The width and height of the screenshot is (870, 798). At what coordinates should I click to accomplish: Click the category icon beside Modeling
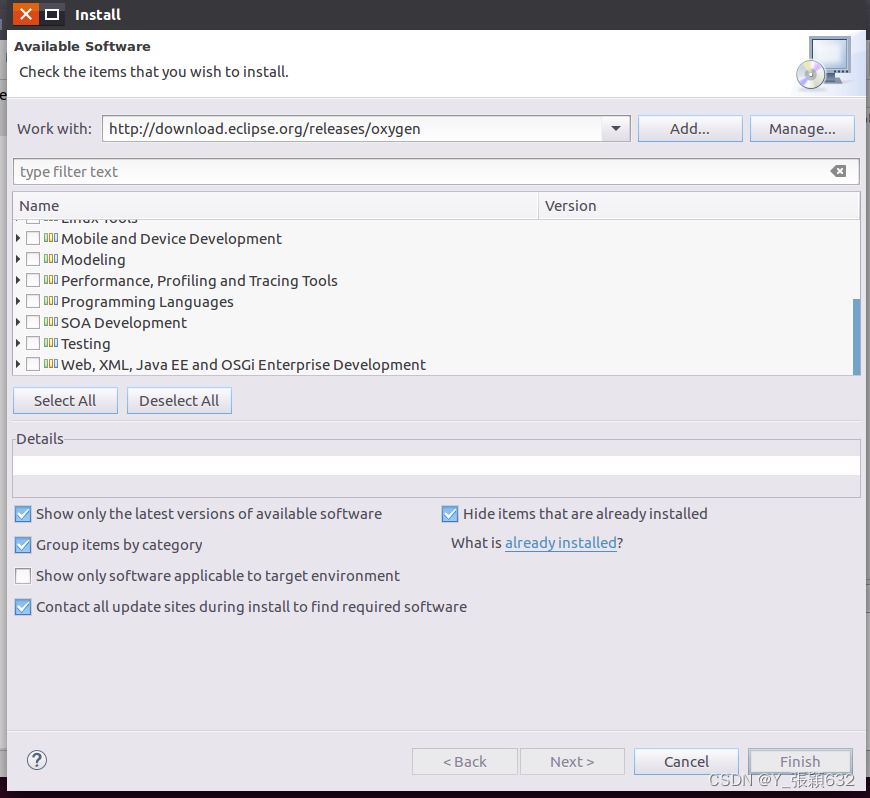[50, 259]
